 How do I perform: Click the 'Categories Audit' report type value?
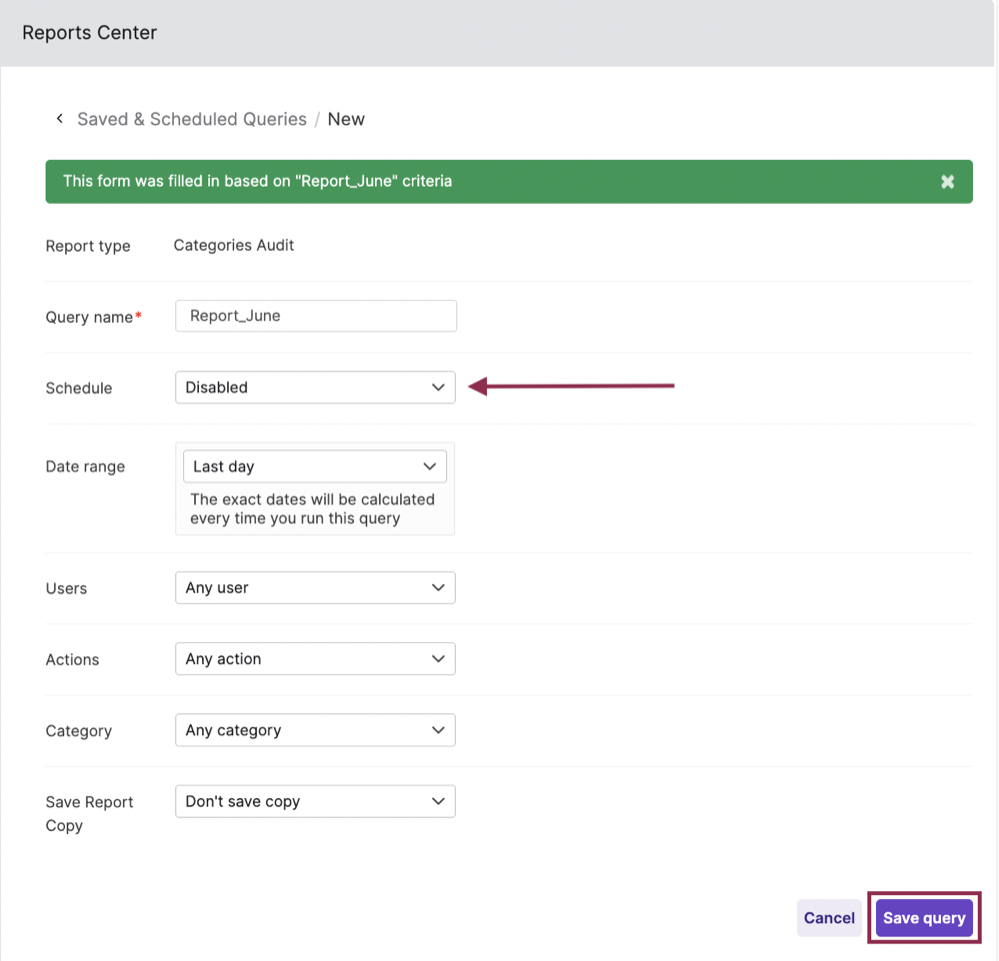[234, 245]
